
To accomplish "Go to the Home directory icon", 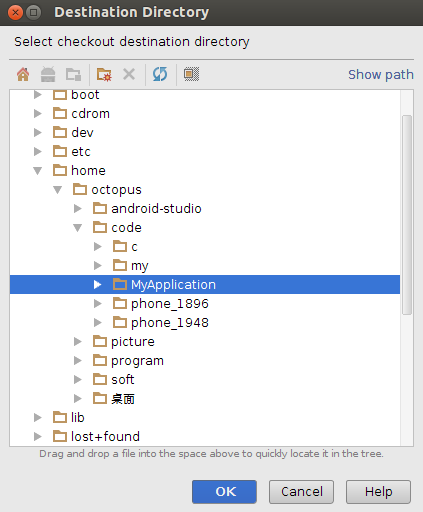I will pos(23,74).
